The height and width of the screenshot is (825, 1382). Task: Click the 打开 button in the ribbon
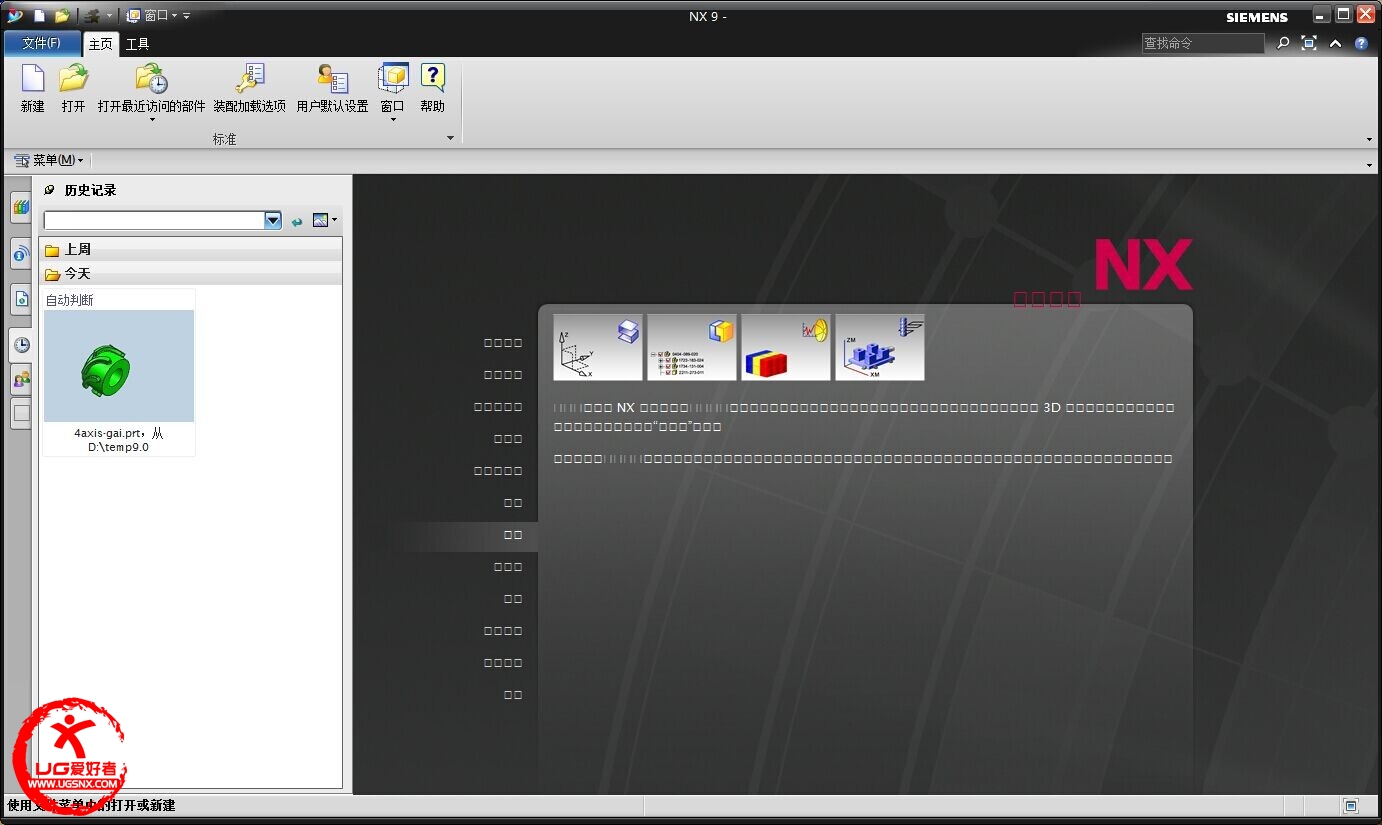point(73,88)
